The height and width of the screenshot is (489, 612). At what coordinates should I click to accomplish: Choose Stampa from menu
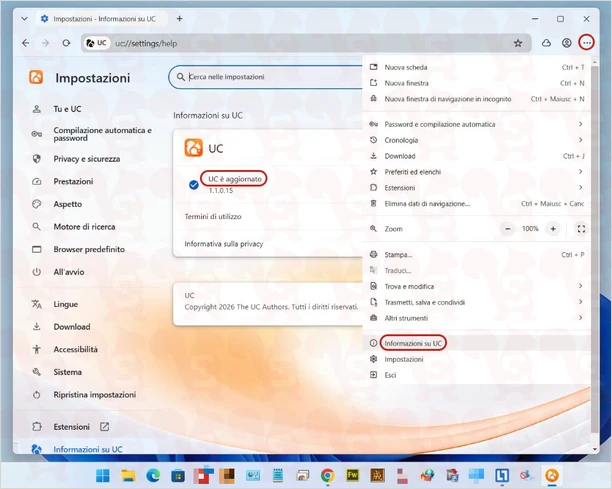[x=476, y=255]
